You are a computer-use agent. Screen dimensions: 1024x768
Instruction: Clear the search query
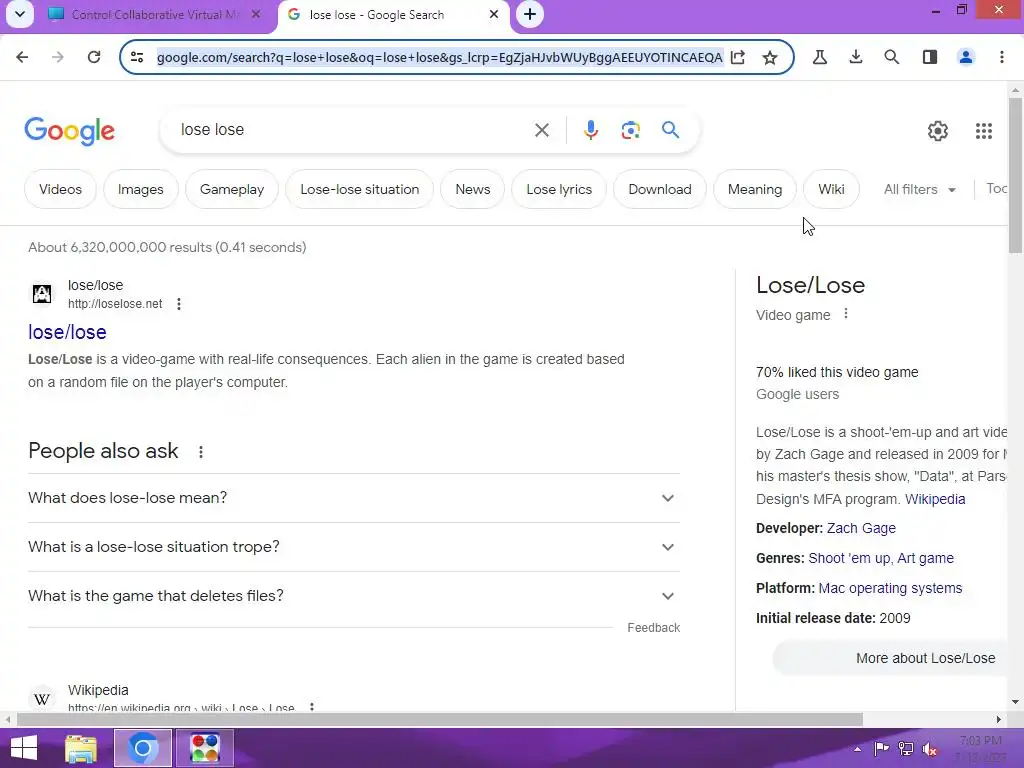tap(541, 130)
